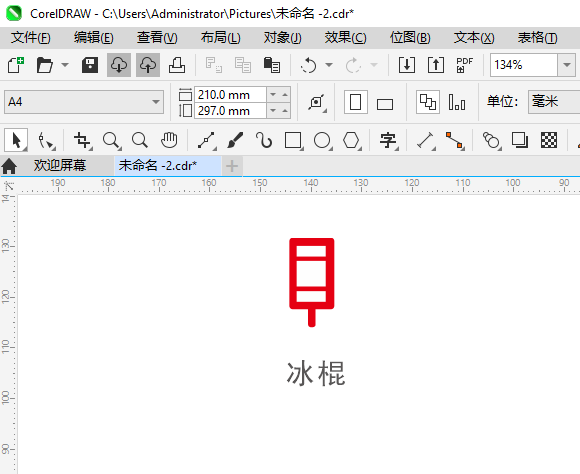
Task: Select the Shape edit tool
Action: click(47, 141)
